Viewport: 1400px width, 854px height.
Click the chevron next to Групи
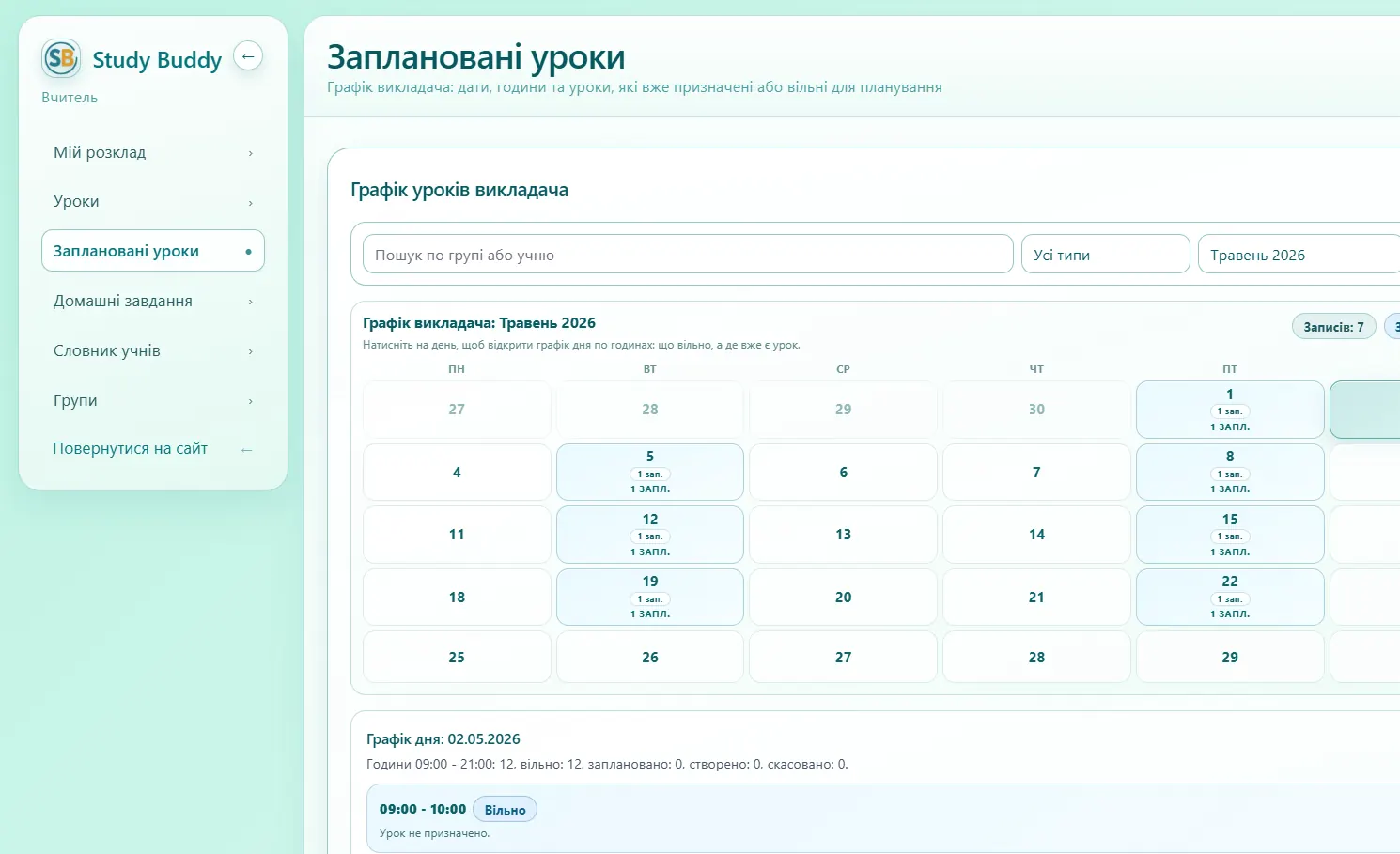coord(250,401)
